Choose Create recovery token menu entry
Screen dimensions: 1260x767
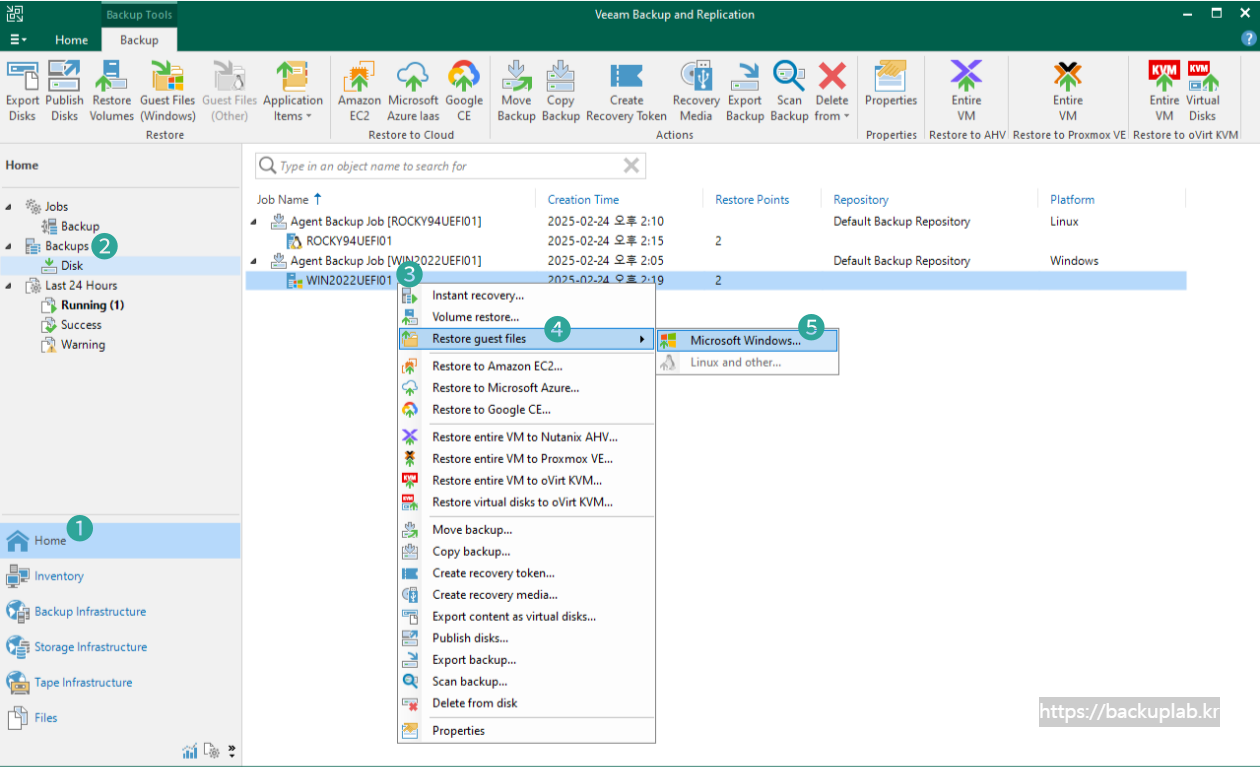click(x=526, y=573)
